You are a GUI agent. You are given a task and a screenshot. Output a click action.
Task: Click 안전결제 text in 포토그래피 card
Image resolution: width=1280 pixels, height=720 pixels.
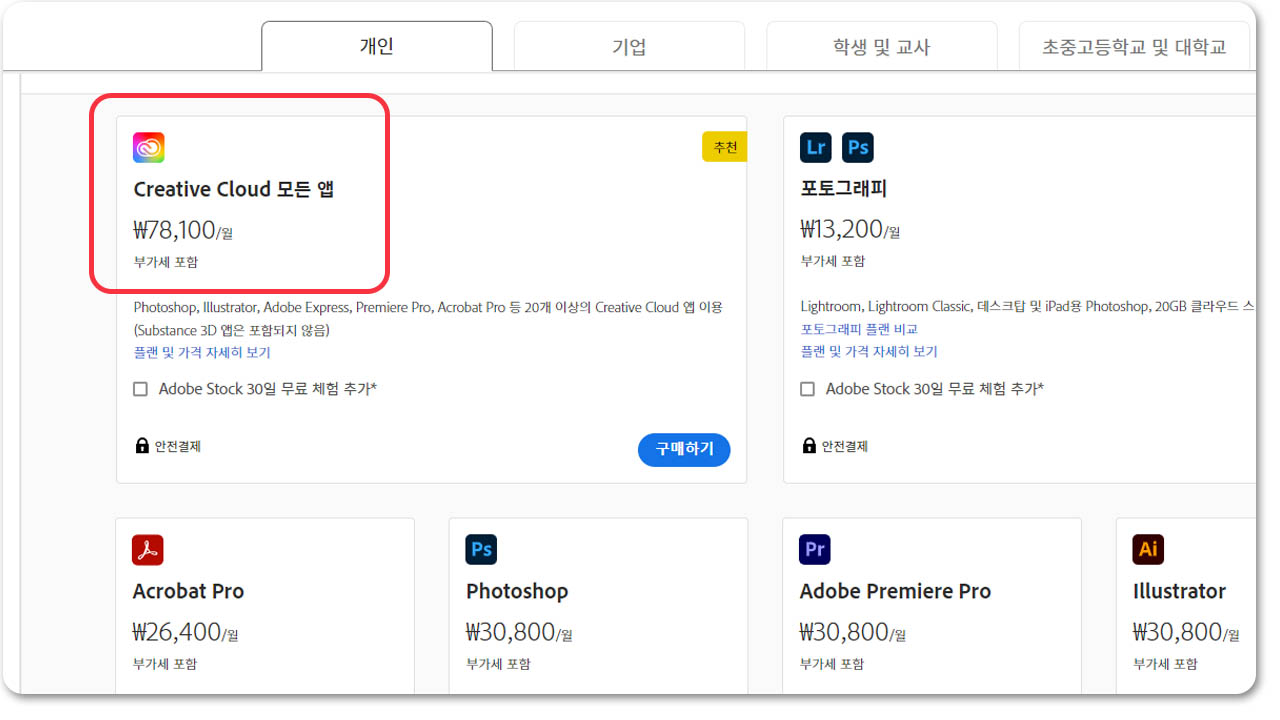(845, 446)
